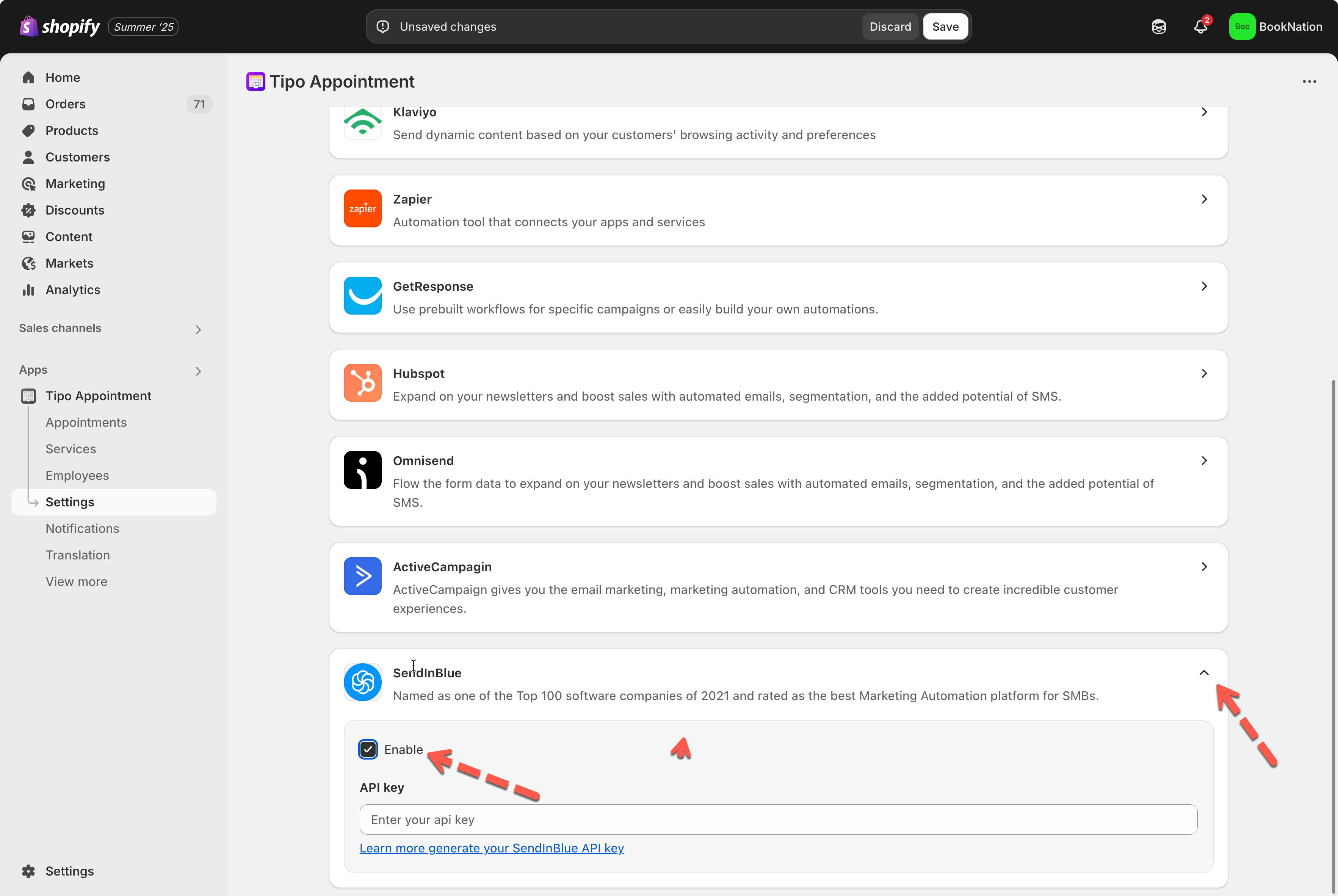
Task: Click the GetResponse logo icon
Action: [x=362, y=295]
